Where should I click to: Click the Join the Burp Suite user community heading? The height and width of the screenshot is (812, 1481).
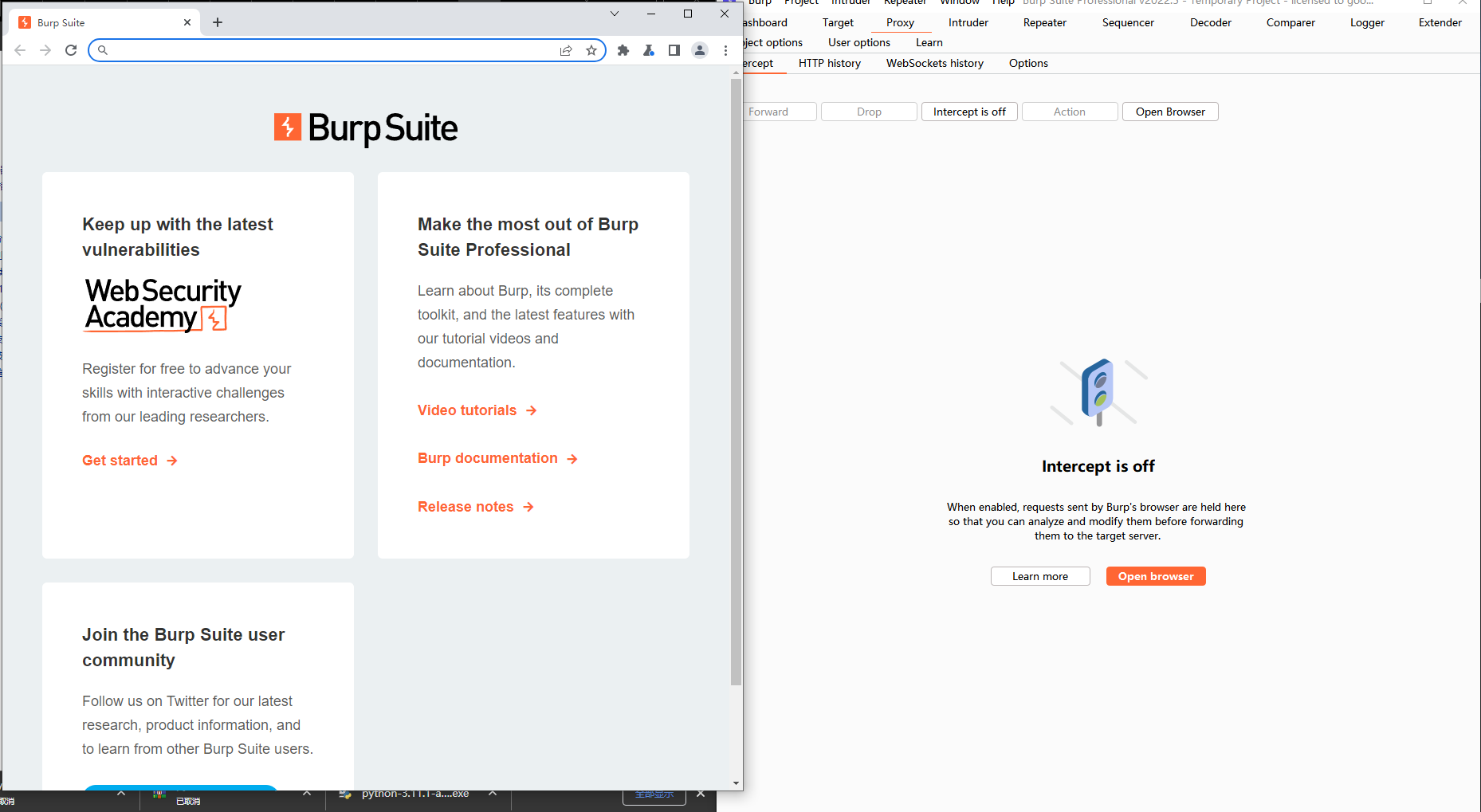183,647
